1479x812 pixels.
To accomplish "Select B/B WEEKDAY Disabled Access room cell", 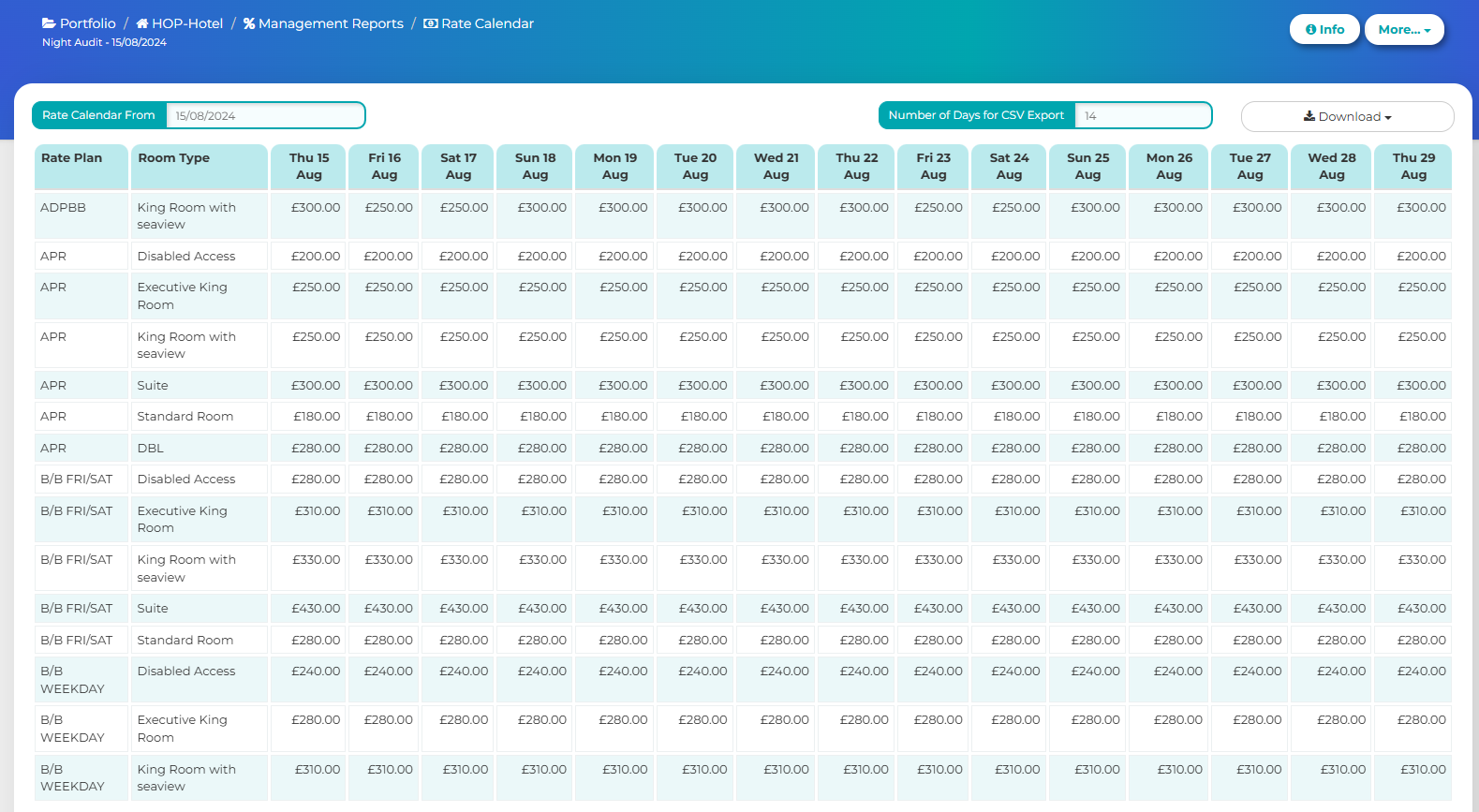I will tap(200, 679).
